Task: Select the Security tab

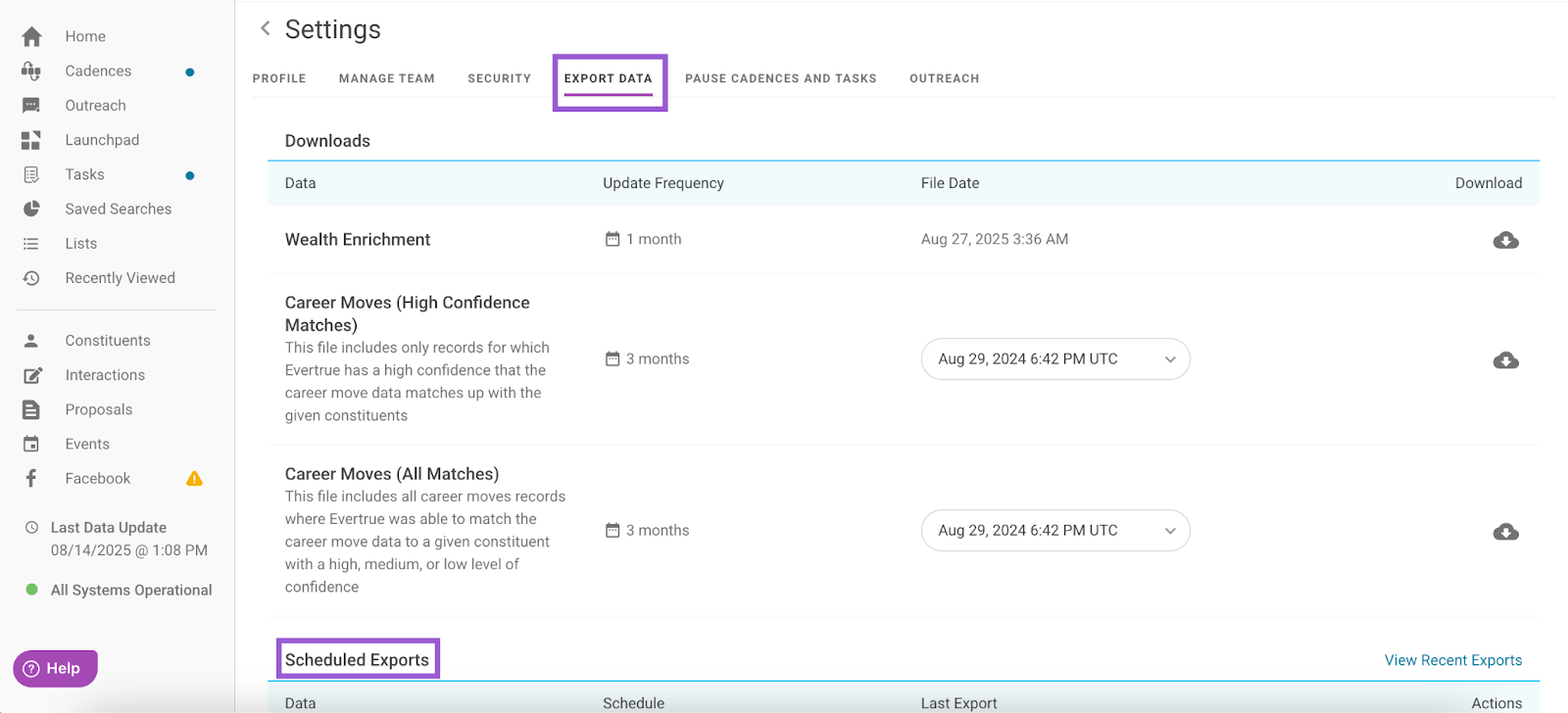Action: pyautogui.click(x=499, y=78)
